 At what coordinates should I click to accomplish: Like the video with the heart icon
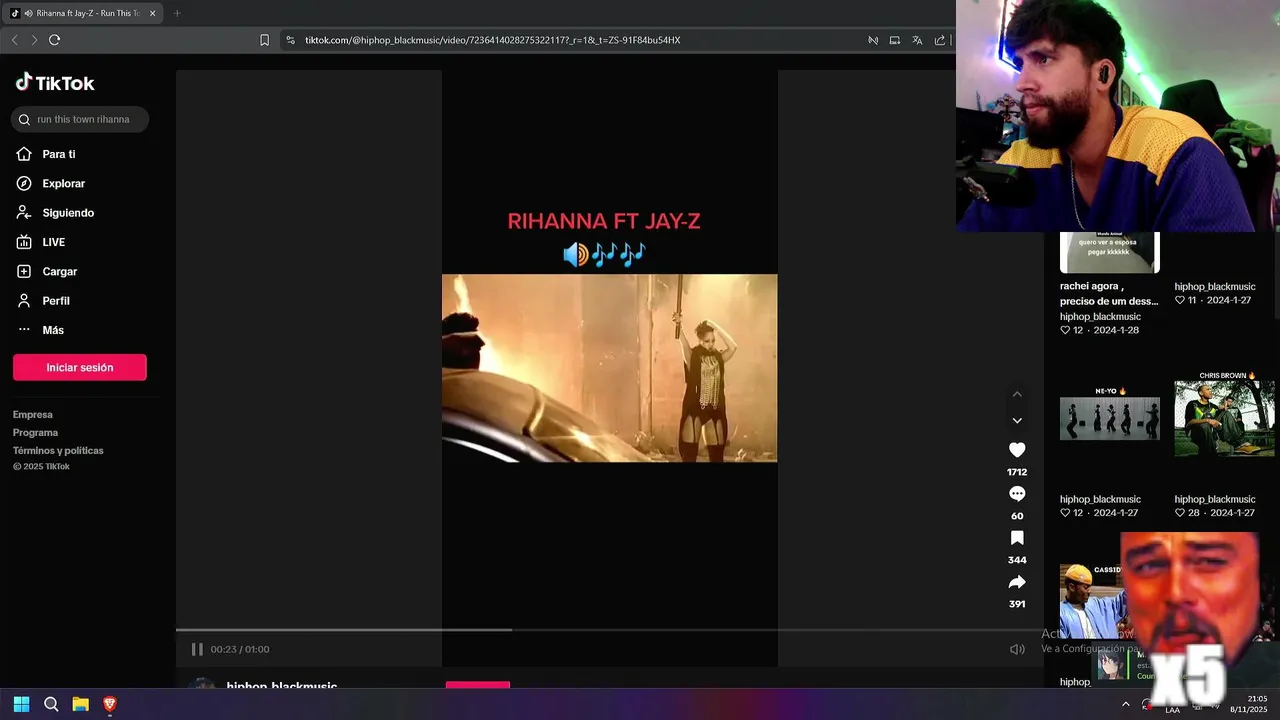click(x=1017, y=450)
